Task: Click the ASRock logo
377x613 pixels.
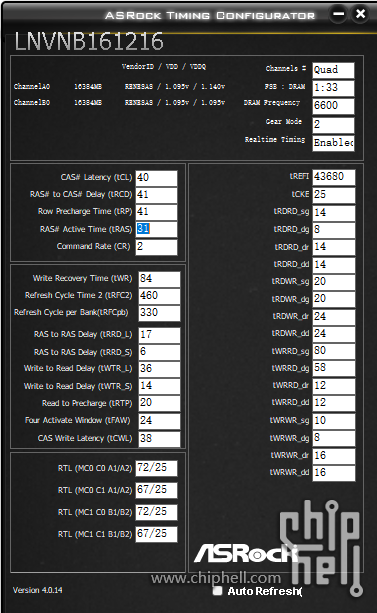Action: 246,553
